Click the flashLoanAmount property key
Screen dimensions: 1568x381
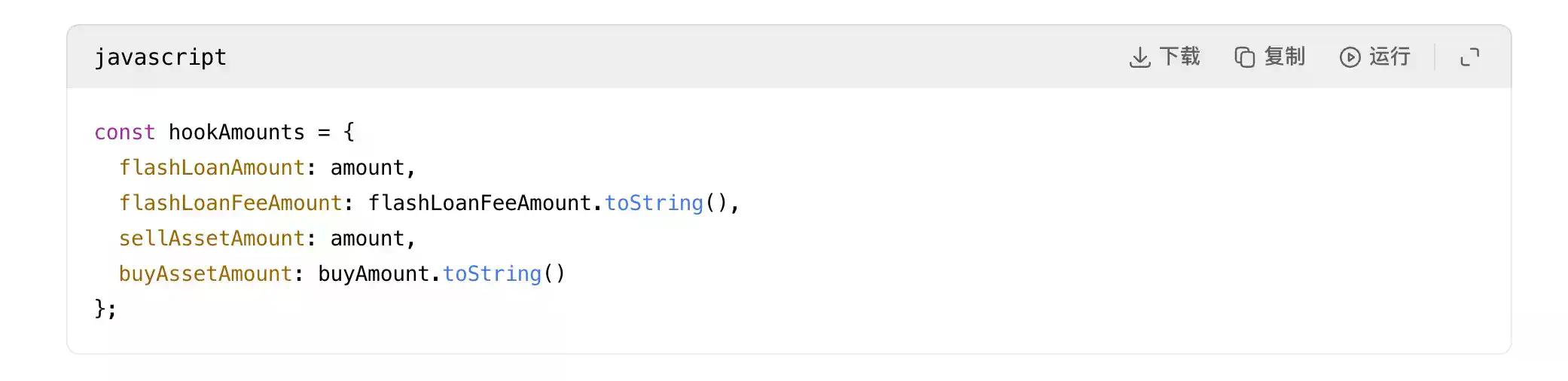point(212,168)
